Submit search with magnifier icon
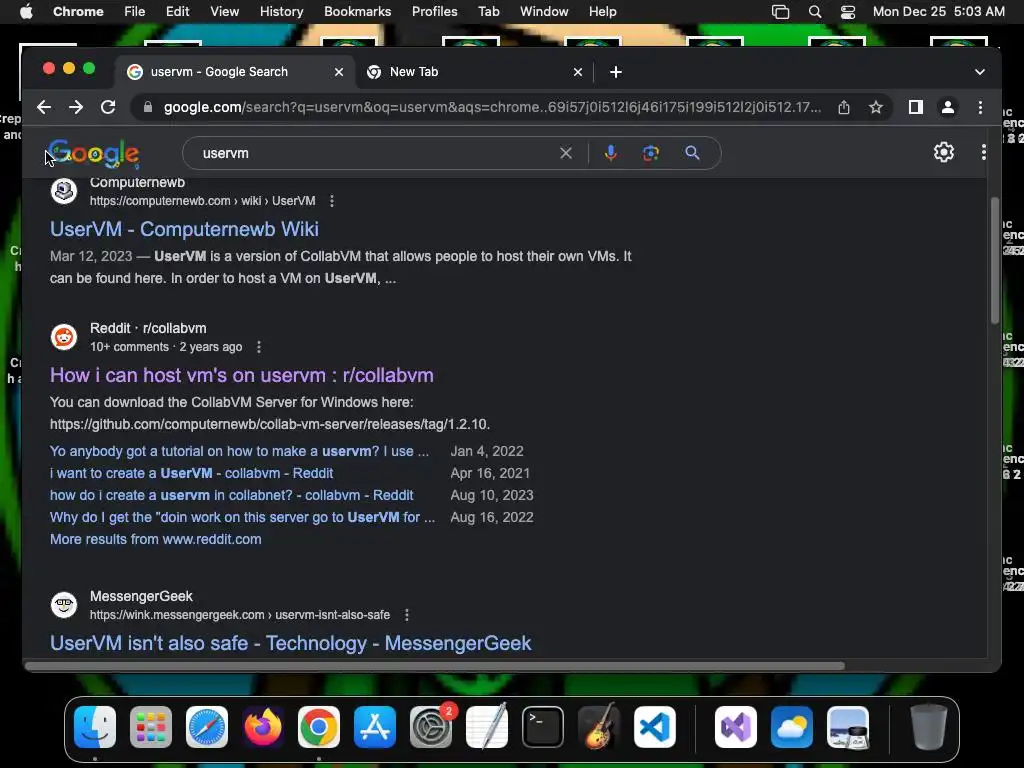 [x=692, y=153]
